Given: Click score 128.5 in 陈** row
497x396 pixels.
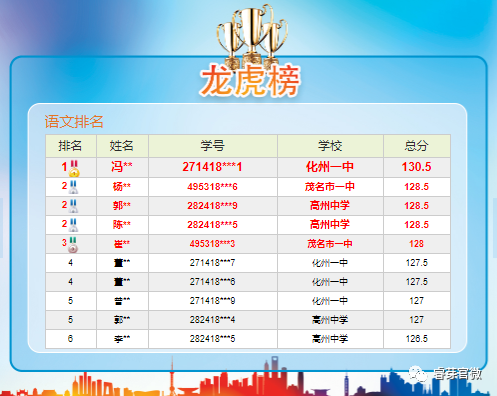Looking at the screenshot, I should [x=416, y=225].
